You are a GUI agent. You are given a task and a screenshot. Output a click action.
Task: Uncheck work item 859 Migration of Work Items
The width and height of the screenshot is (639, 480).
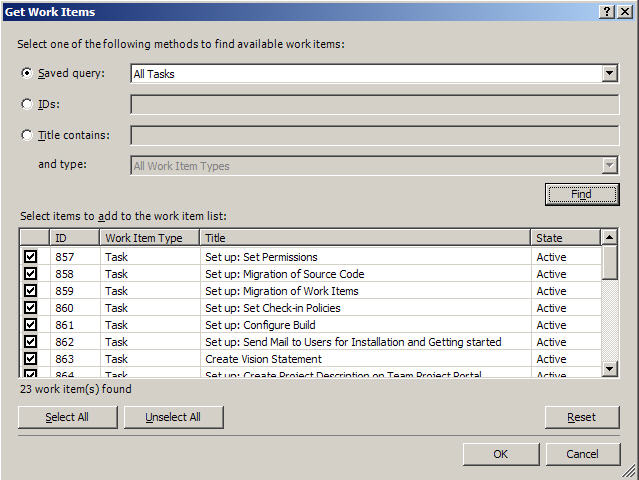[31, 291]
